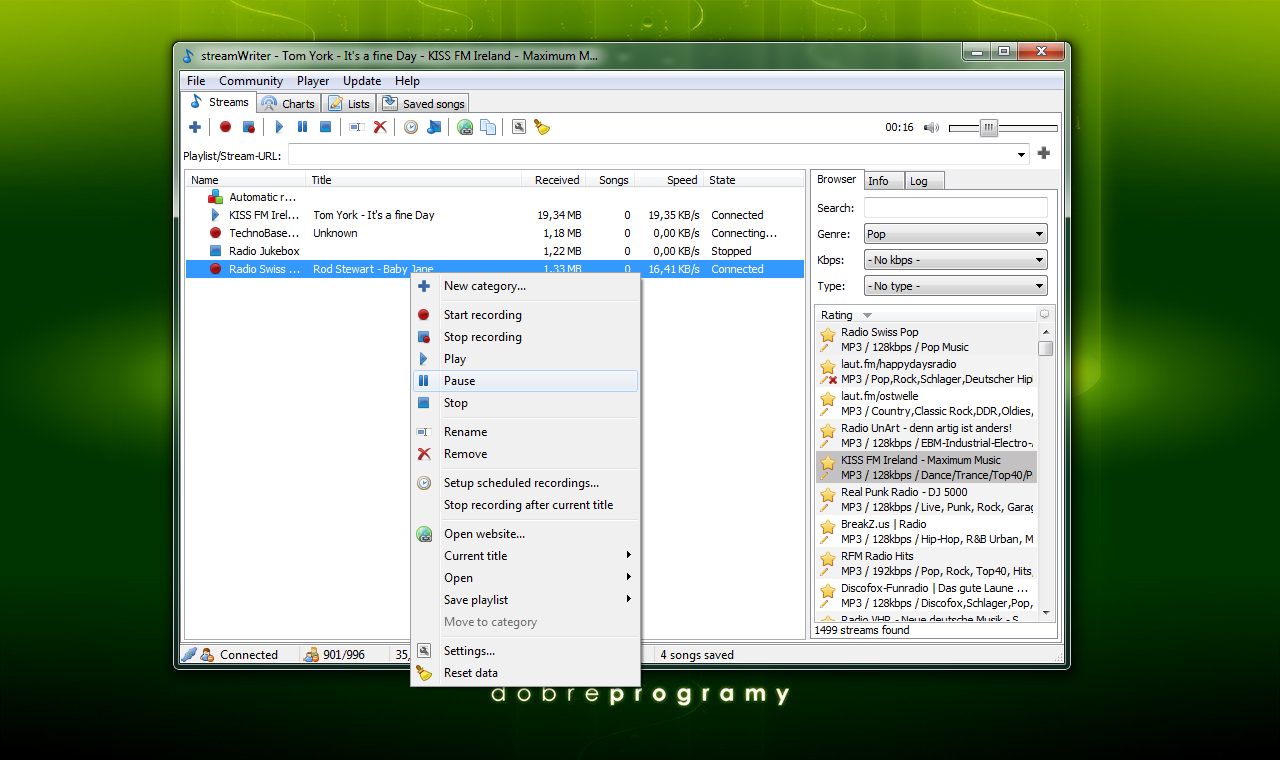Choose Reset data in context menu
1280x760 pixels.
[x=525, y=673]
